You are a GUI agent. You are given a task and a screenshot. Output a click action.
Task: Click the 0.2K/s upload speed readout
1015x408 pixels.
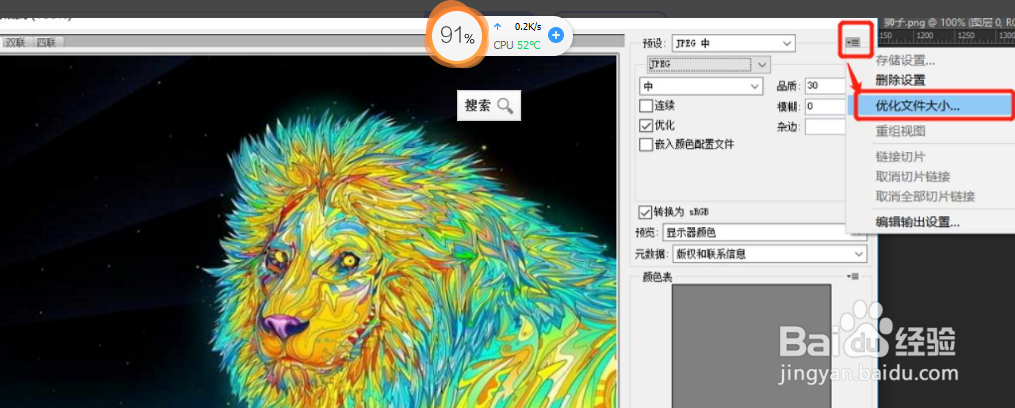[x=528, y=27]
